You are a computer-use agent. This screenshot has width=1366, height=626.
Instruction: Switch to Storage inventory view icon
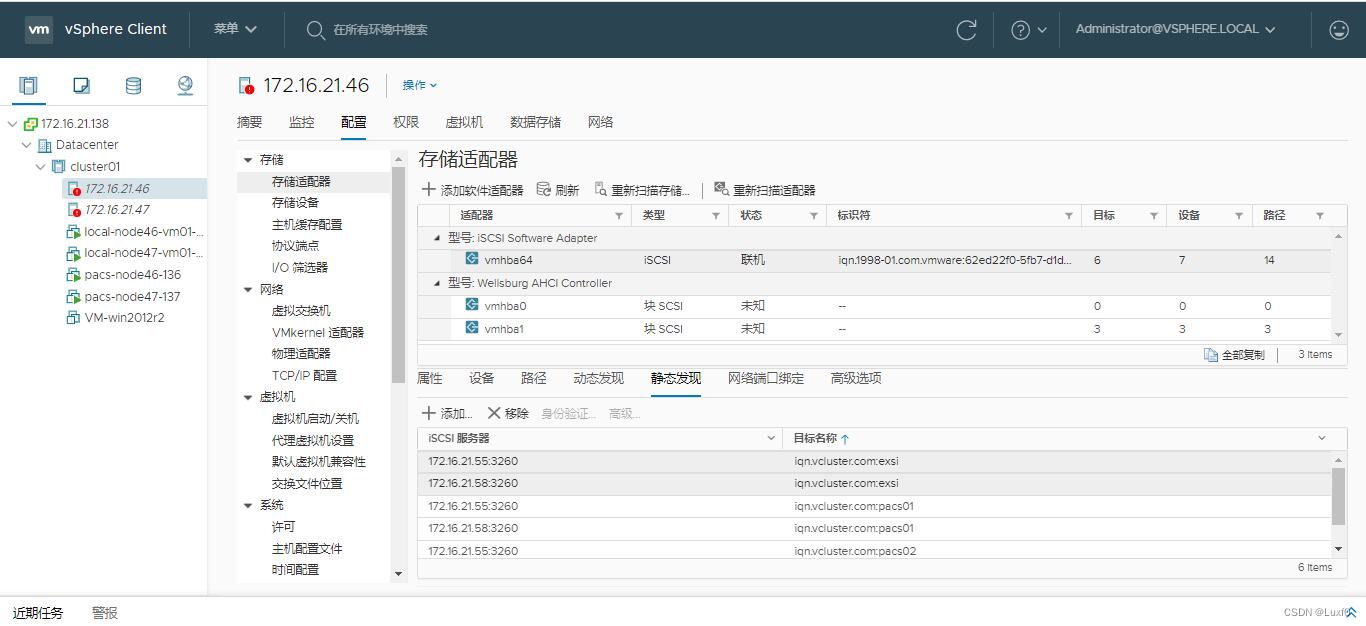(133, 85)
